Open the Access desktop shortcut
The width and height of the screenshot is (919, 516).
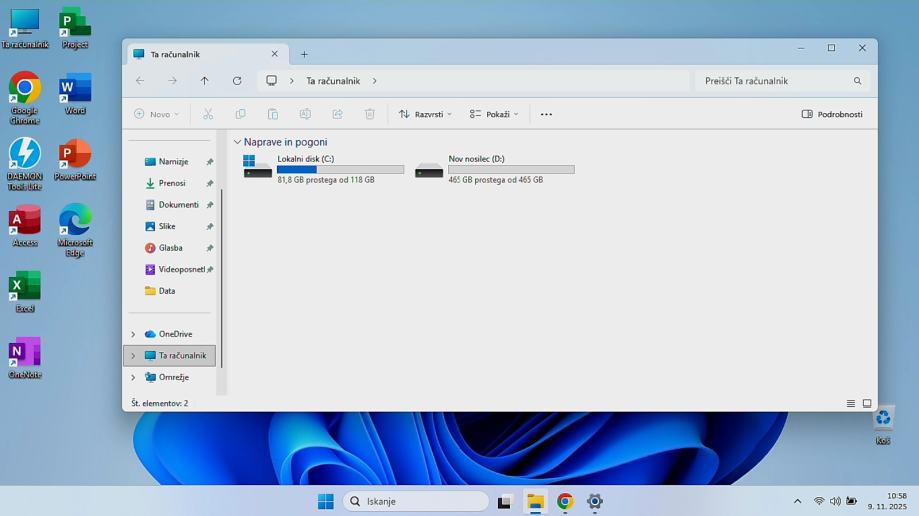tap(25, 226)
